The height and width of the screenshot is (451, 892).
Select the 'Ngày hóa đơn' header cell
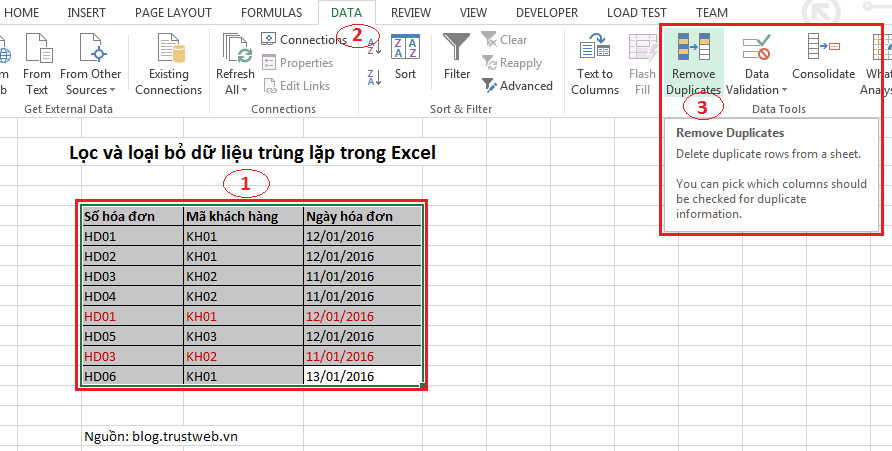click(x=363, y=216)
